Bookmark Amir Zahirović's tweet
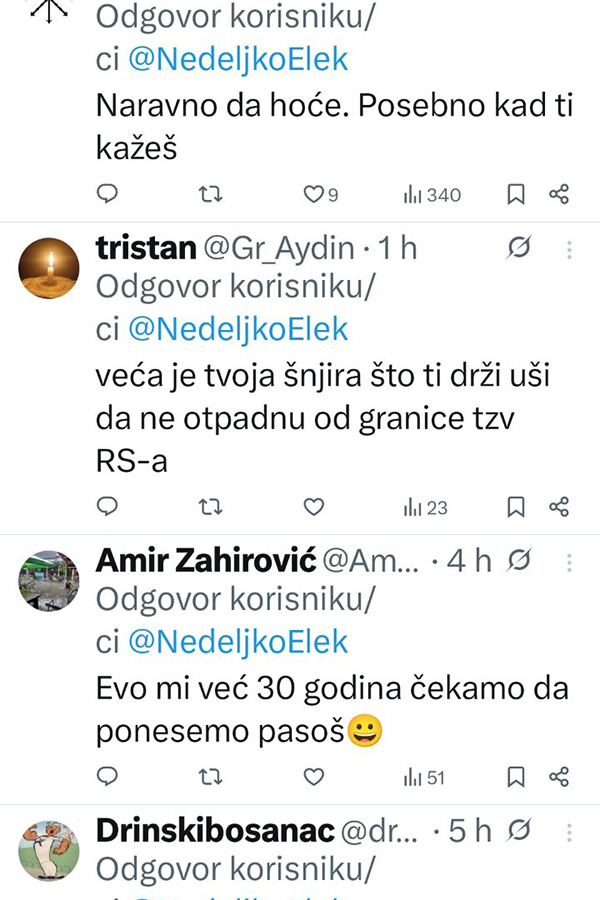Viewport: 600px width, 900px height. tap(516, 777)
